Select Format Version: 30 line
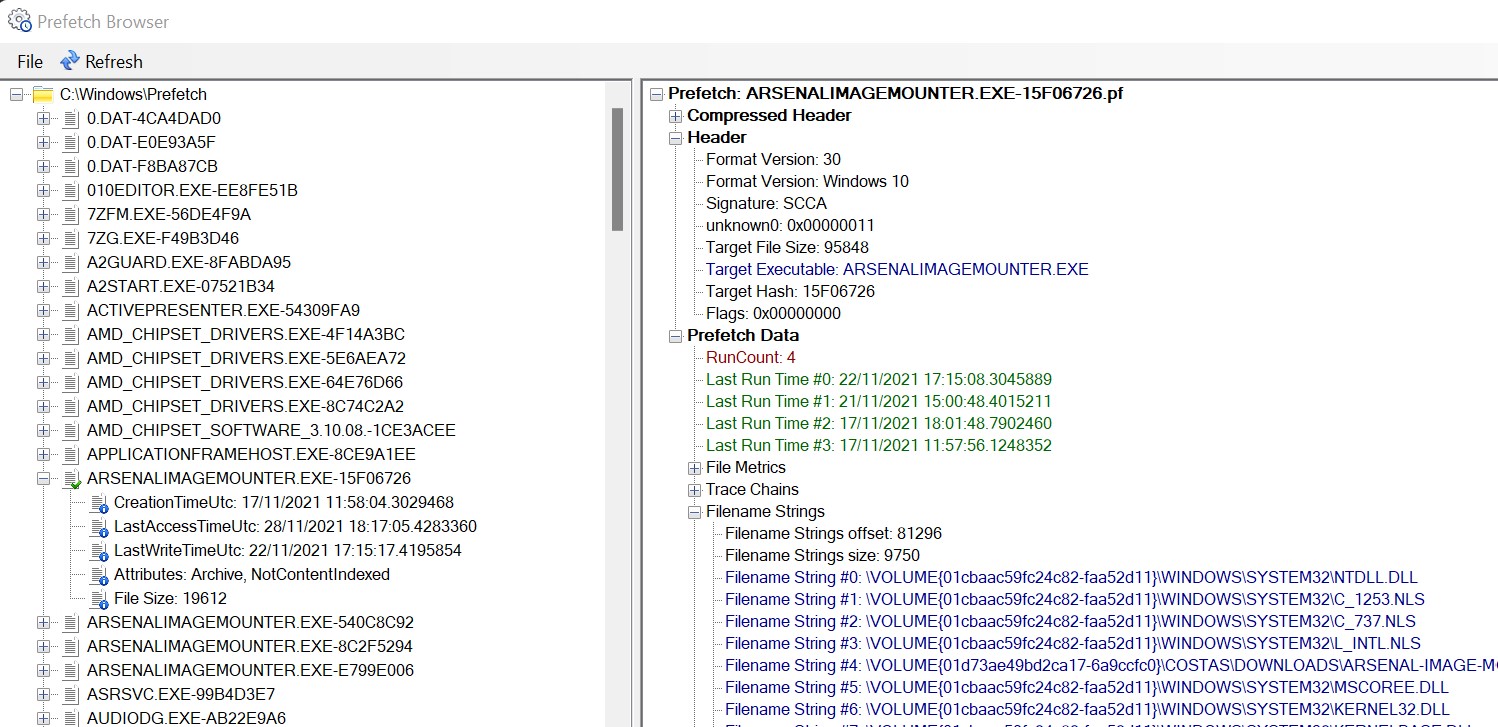 [x=773, y=159]
